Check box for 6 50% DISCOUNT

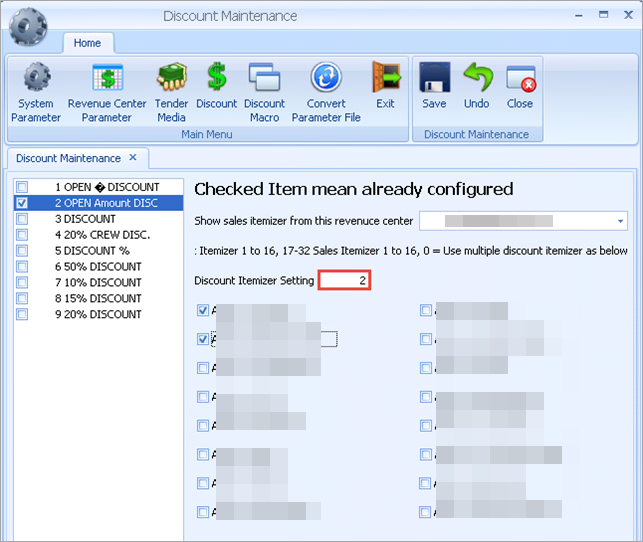[x=22, y=266]
